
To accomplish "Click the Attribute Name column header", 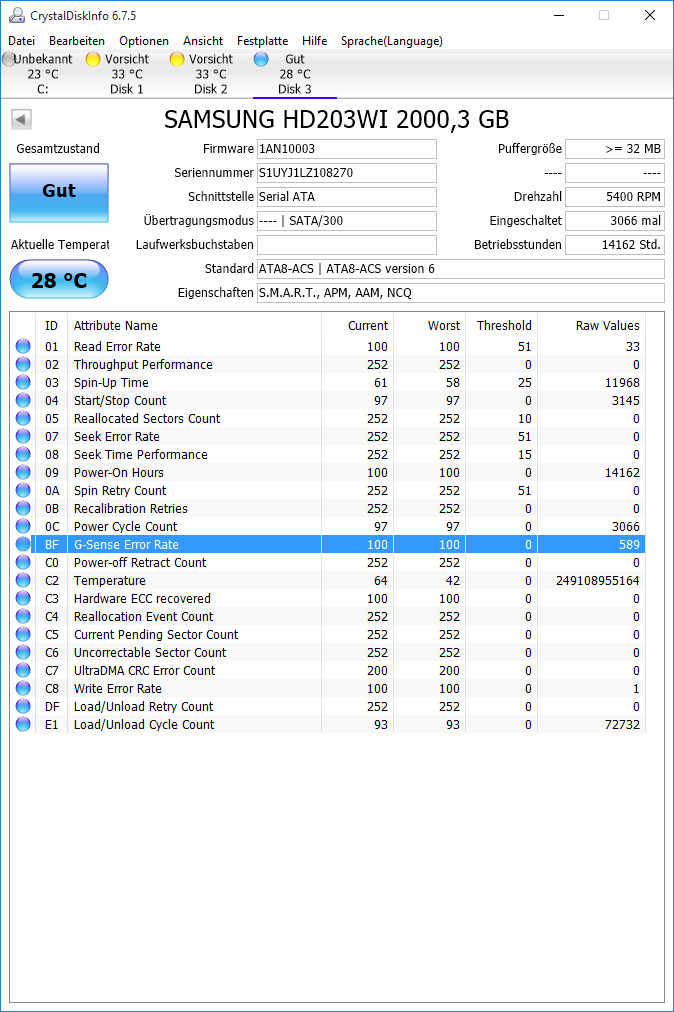I will coord(194,326).
